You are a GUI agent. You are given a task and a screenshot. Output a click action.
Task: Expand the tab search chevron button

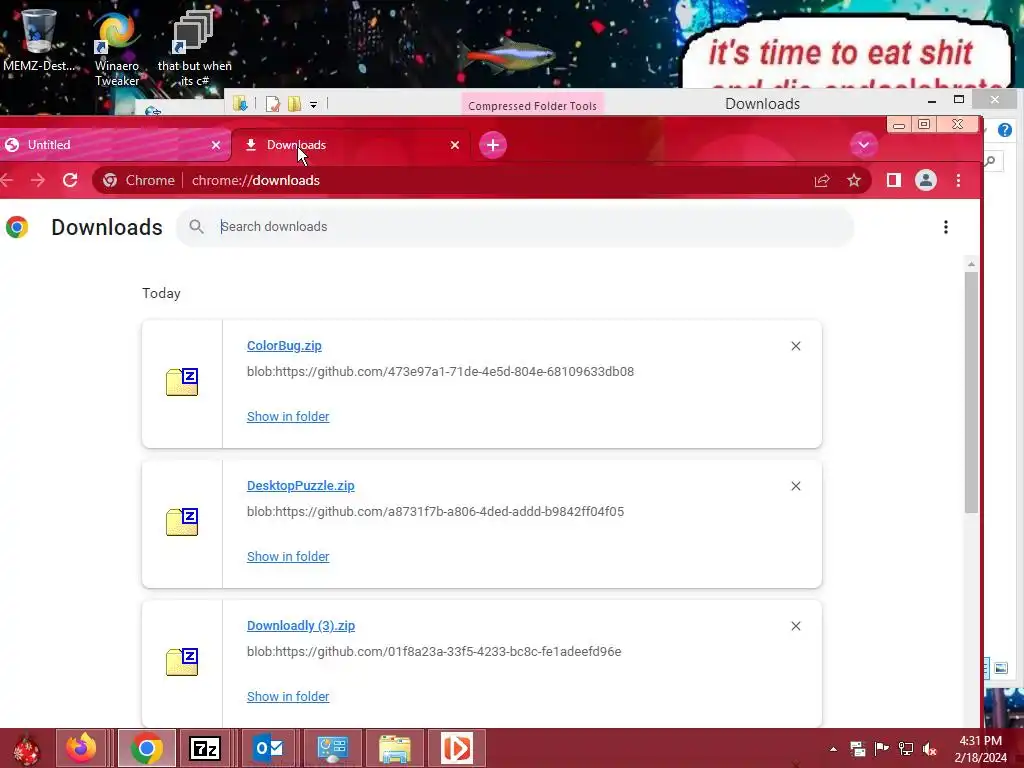[863, 145]
